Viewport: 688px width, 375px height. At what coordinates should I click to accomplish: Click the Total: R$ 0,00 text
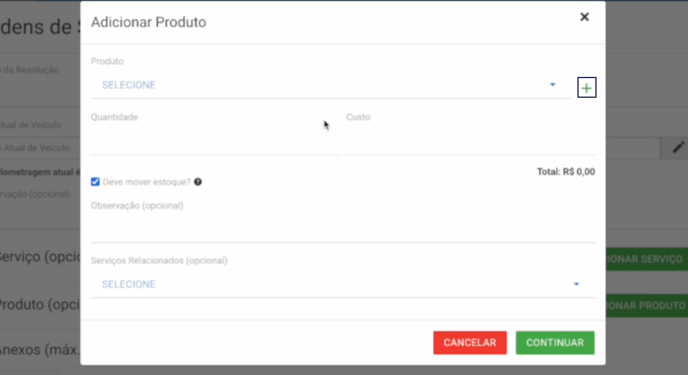coord(566,172)
